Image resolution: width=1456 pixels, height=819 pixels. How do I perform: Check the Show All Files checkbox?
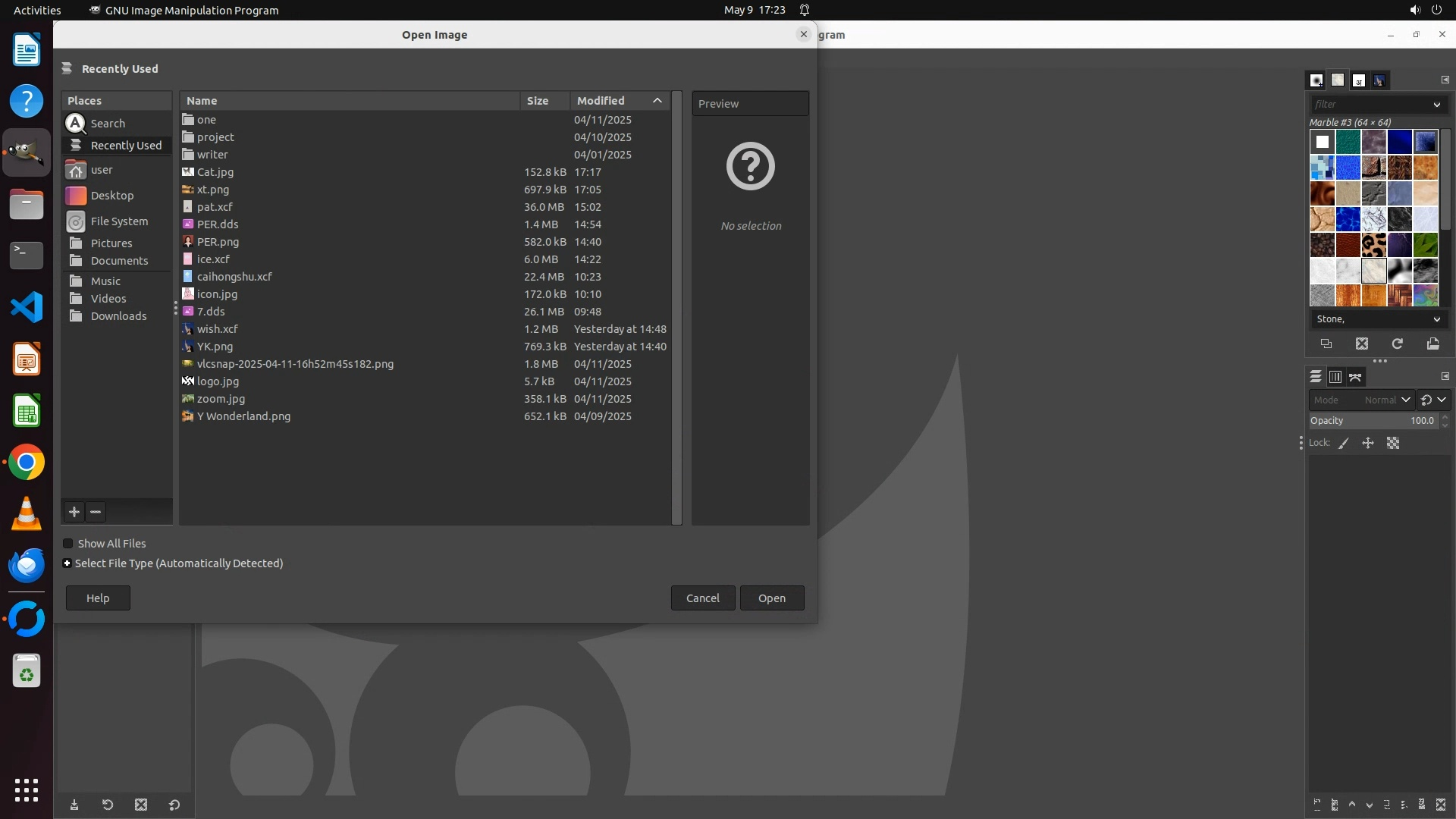68,544
